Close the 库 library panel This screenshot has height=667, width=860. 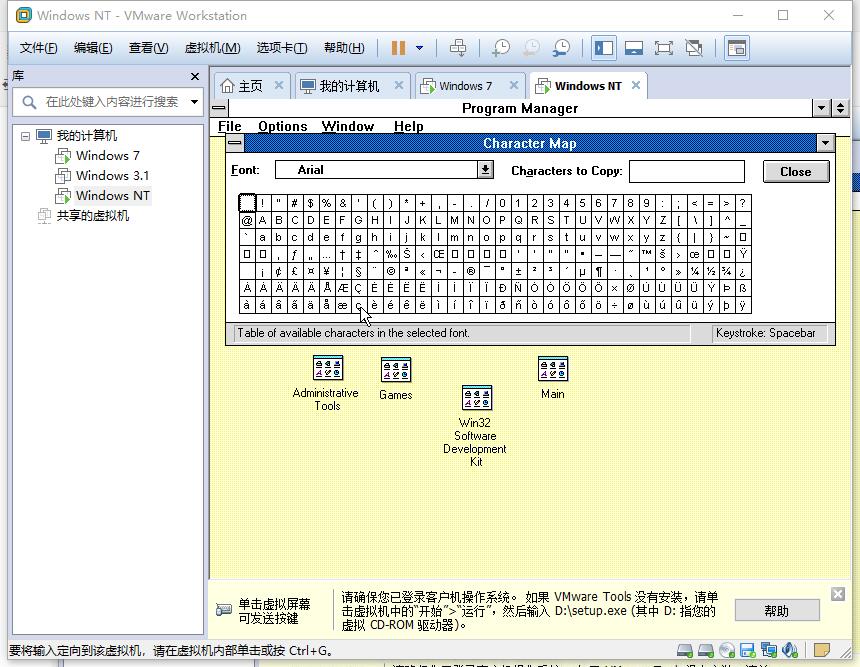195,76
